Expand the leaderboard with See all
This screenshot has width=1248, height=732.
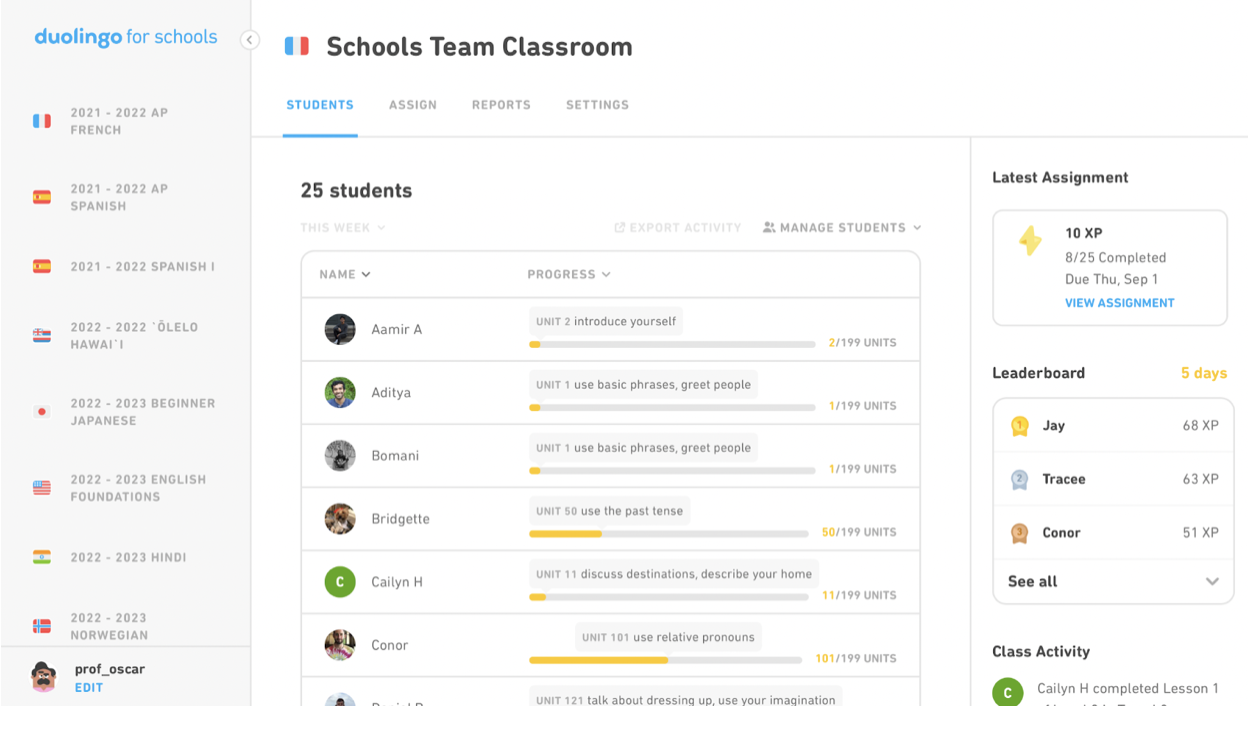[x=1113, y=582]
